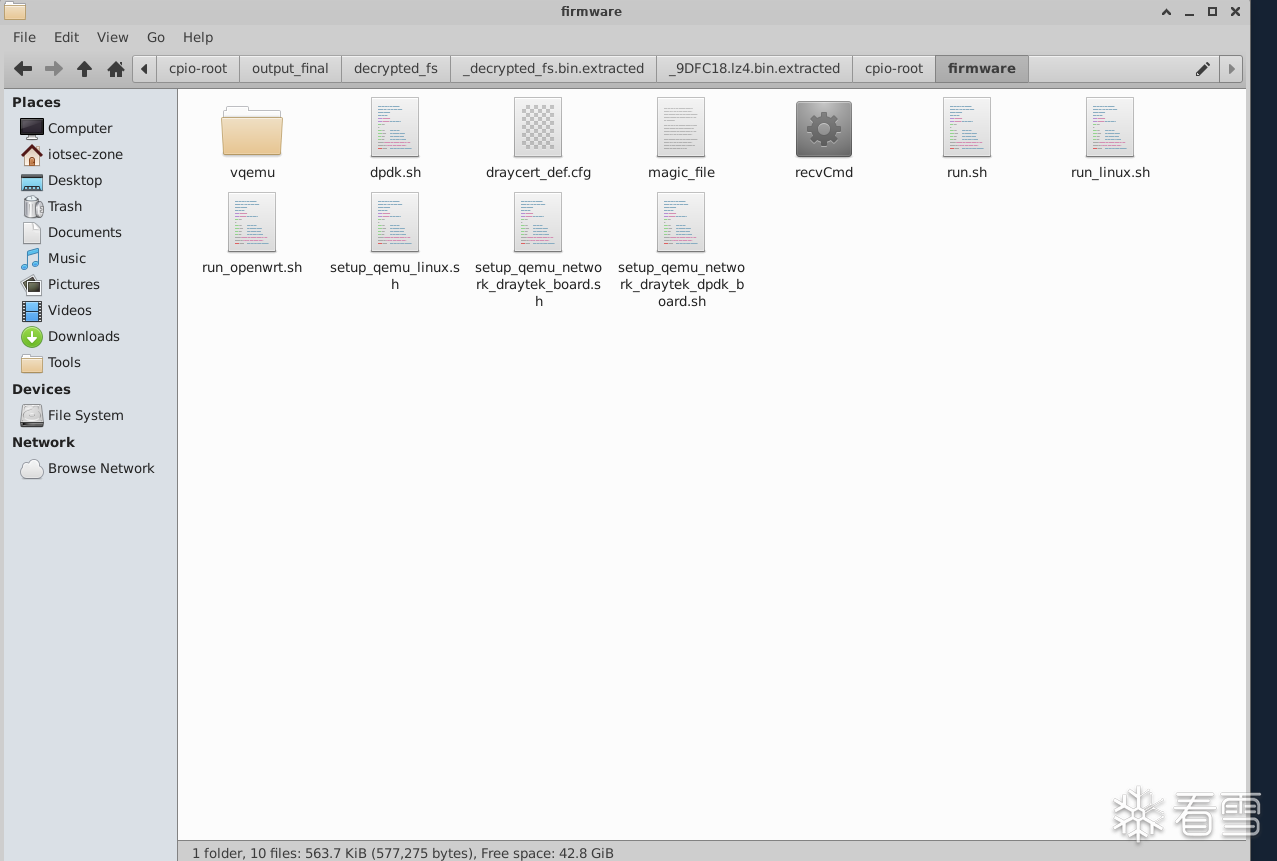Select the run_linux.sh script icon
This screenshot has height=861, width=1277.
(x=1110, y=127)
